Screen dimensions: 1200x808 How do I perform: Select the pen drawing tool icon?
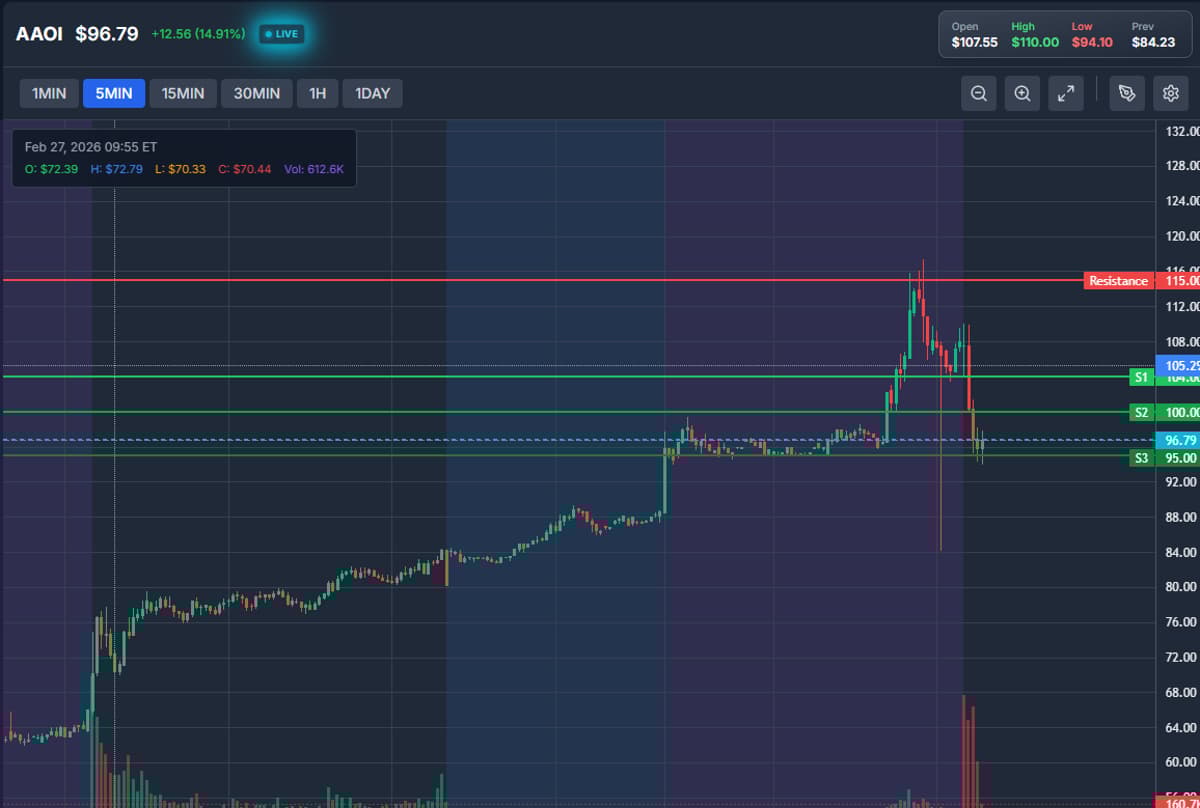tap(1126, 93)
